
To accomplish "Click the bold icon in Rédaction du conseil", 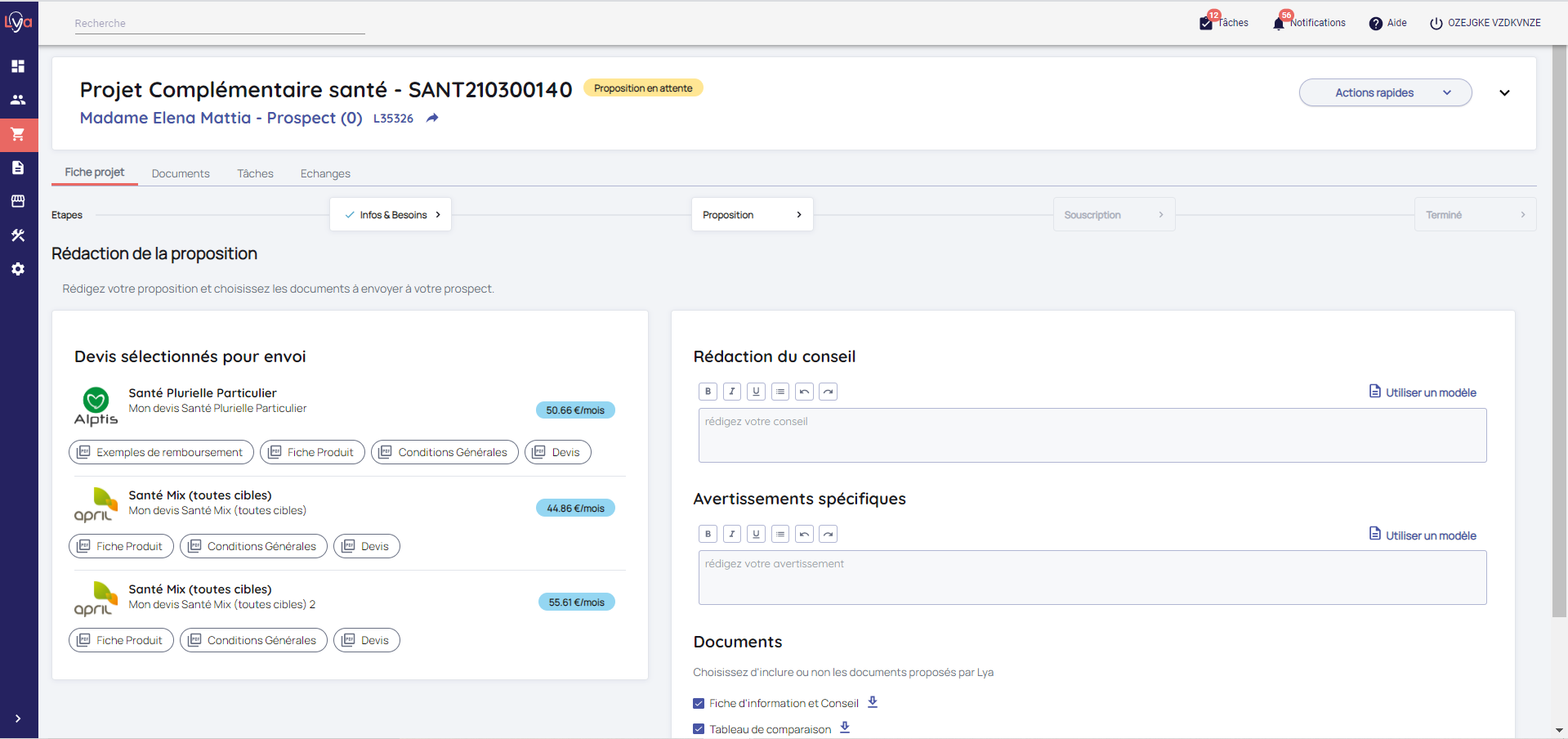I will point(708,392).
